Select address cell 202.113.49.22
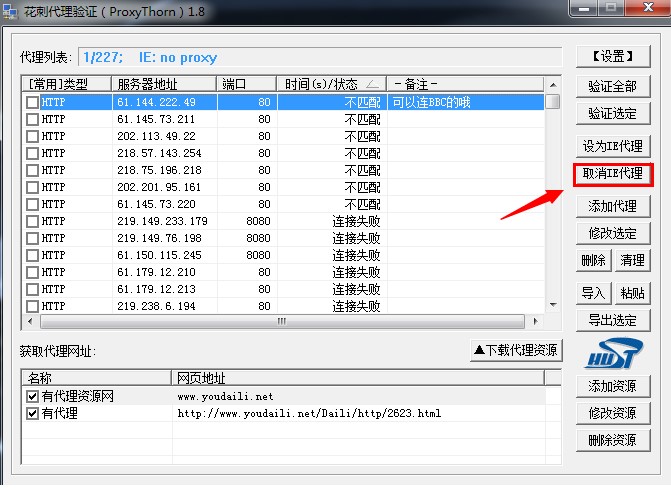This screenshot has width=671, height=490. coord(165,137)
